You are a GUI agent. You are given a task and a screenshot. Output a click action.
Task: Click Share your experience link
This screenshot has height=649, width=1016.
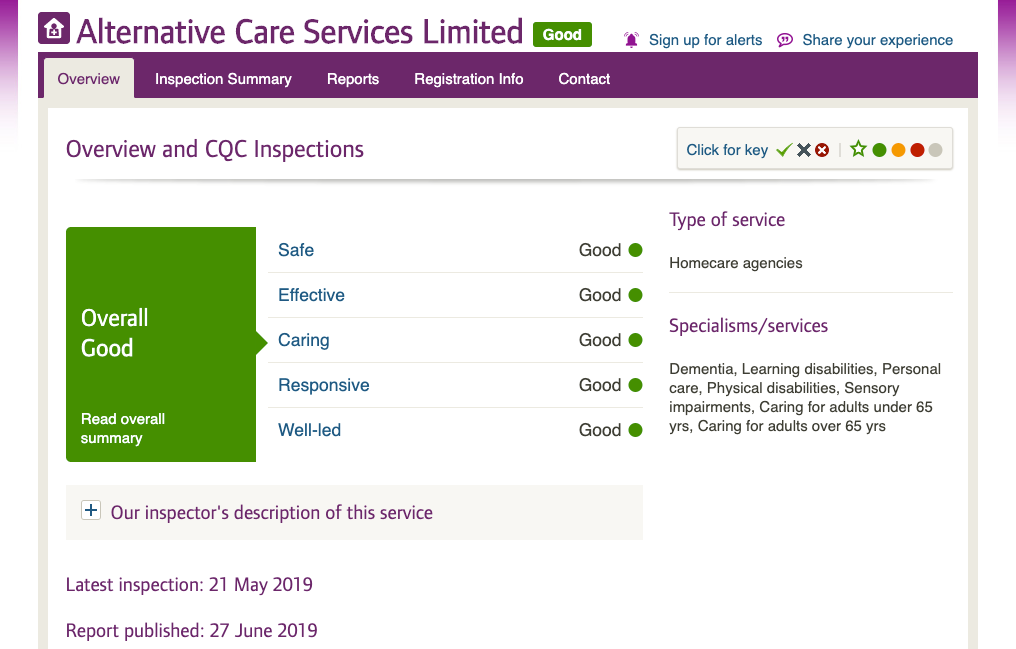click(x=877, y=40)
